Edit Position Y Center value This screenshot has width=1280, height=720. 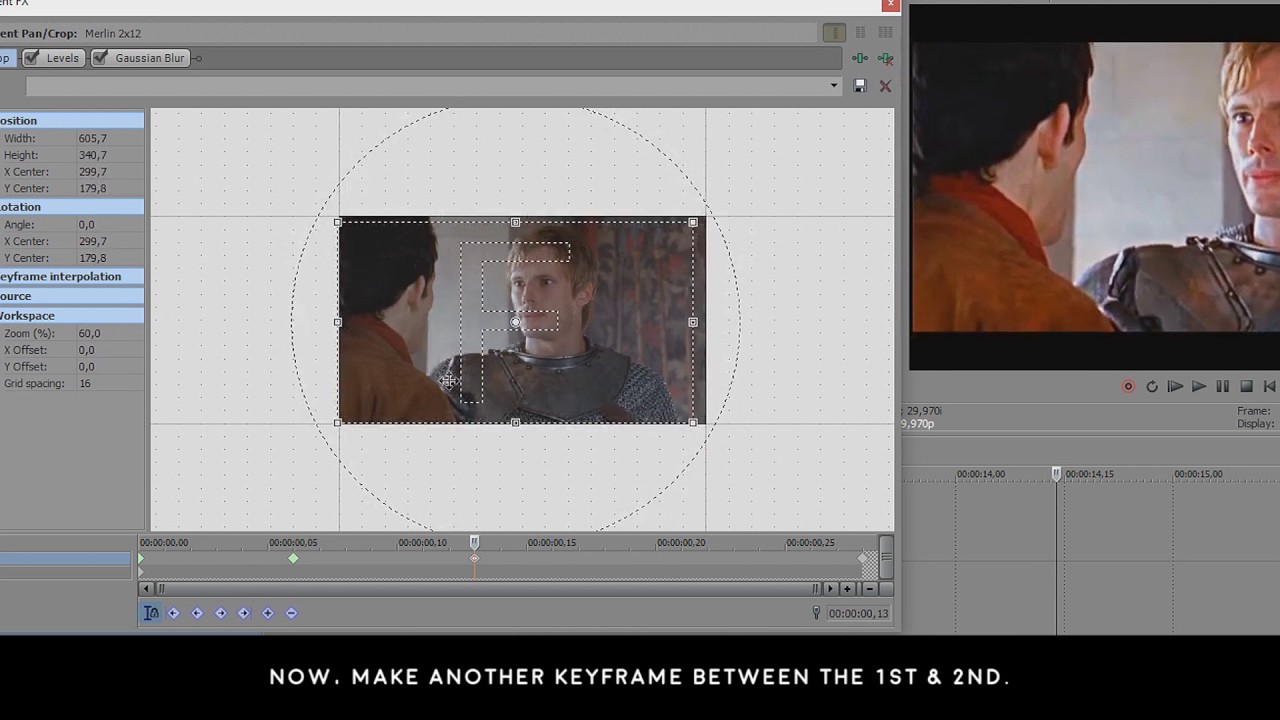pyautogui.click(x=108, y=188)
